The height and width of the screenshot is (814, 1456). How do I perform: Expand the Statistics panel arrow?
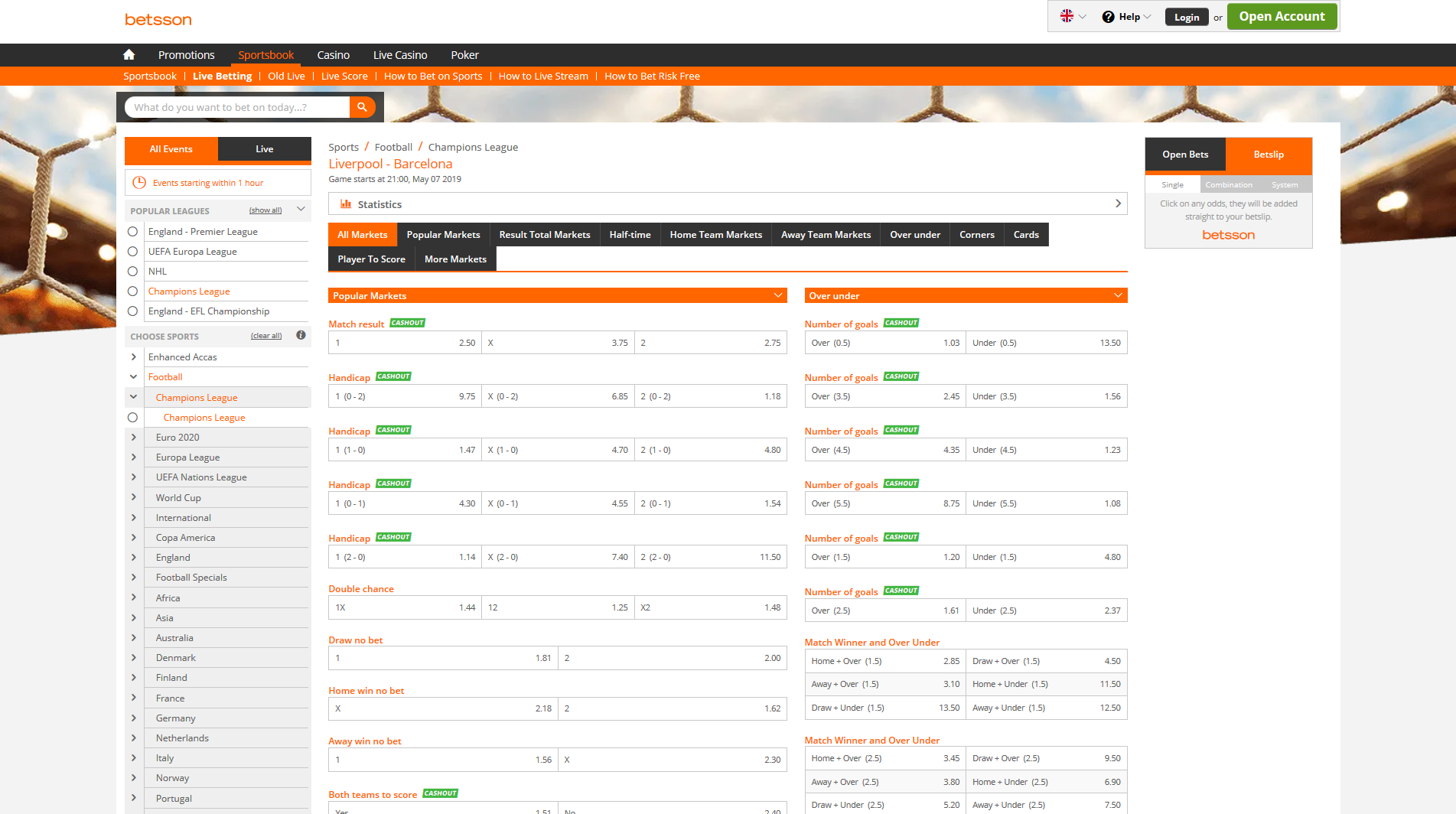(x=1118, y=203)
